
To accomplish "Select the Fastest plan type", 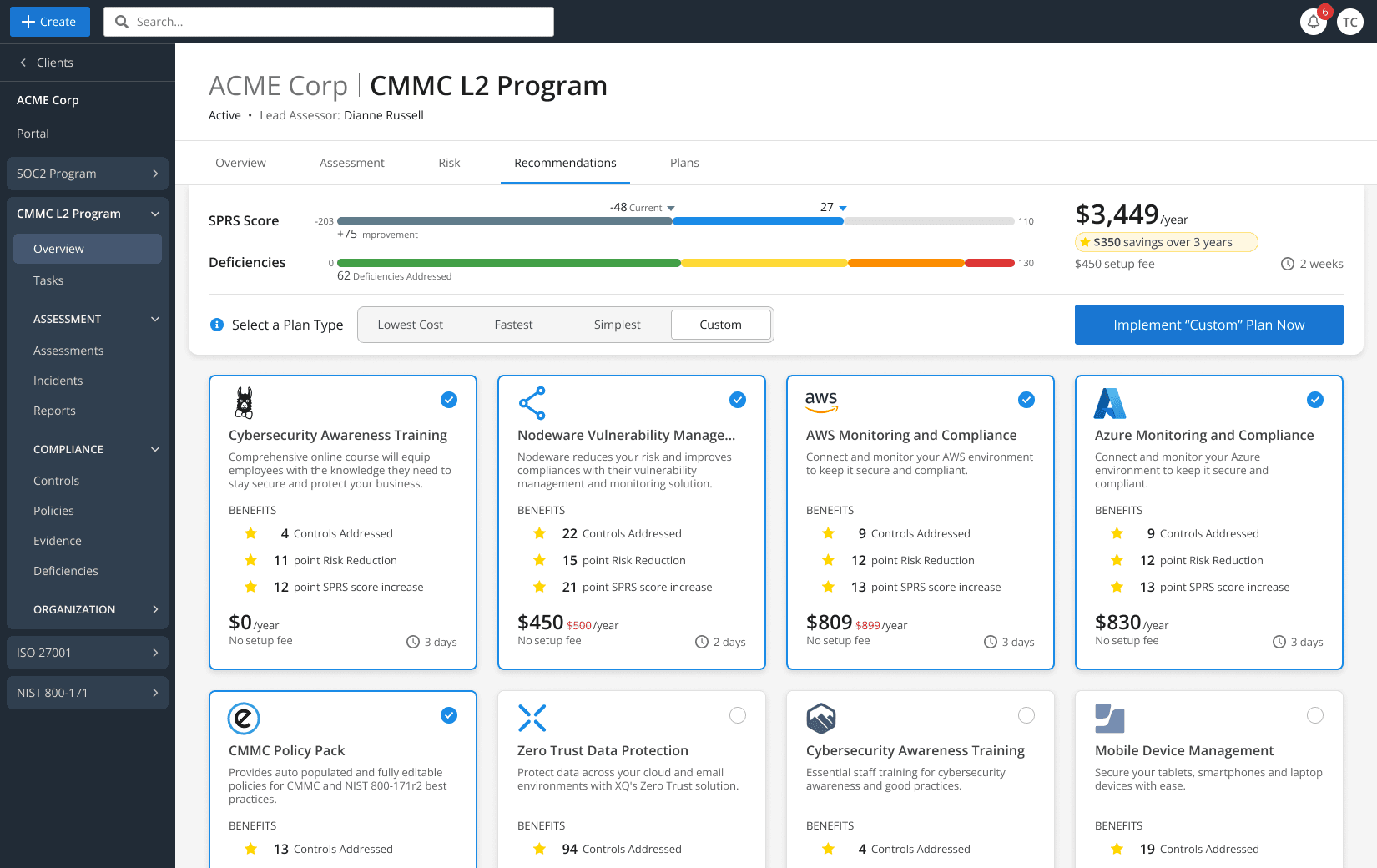I will click(x=513, y=325).
